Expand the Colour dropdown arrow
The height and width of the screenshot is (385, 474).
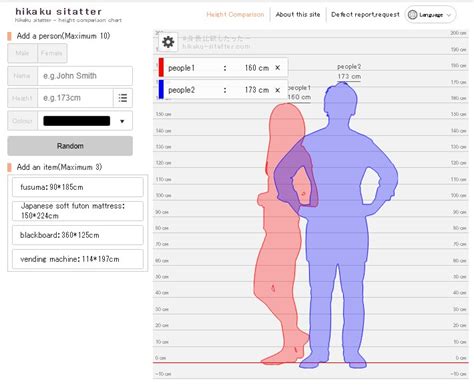(x=122, y=121)
